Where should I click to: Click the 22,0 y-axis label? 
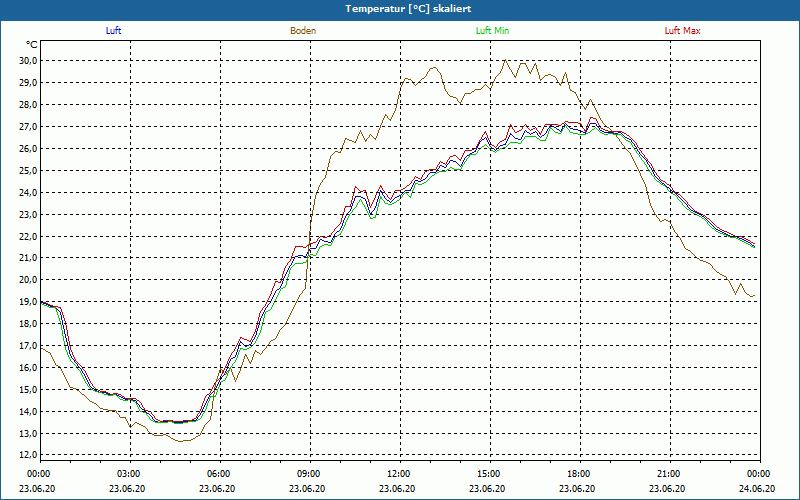(x=29, y=236)
